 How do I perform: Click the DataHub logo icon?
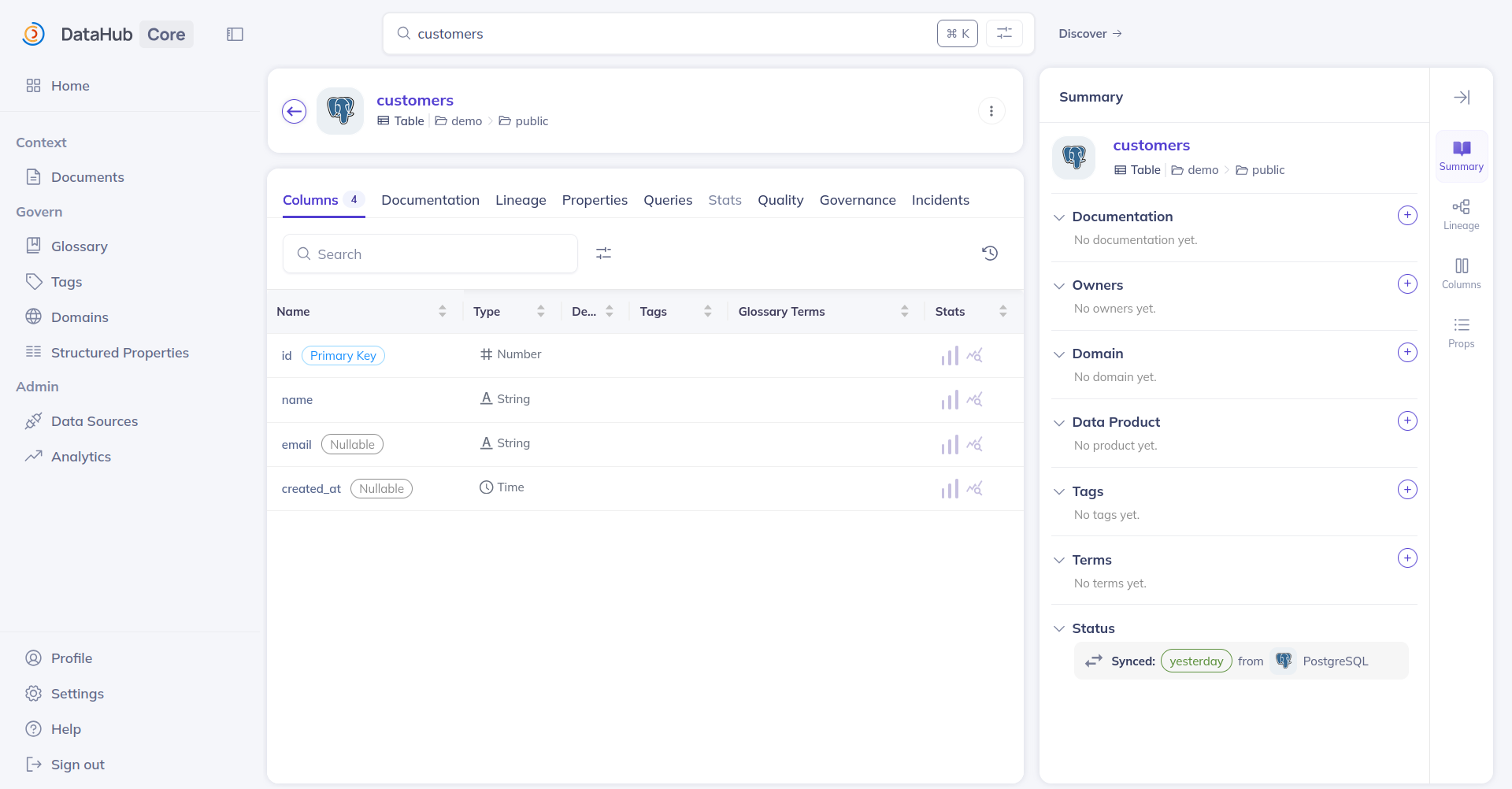point(33,34)
